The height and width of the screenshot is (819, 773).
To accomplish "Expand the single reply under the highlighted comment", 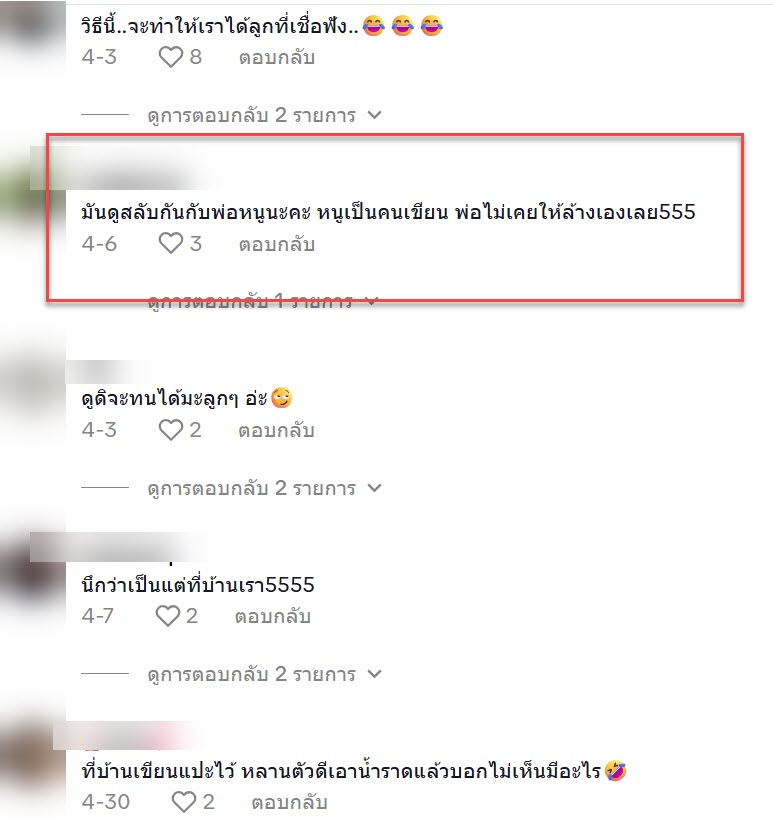I will tap(250, 301).
